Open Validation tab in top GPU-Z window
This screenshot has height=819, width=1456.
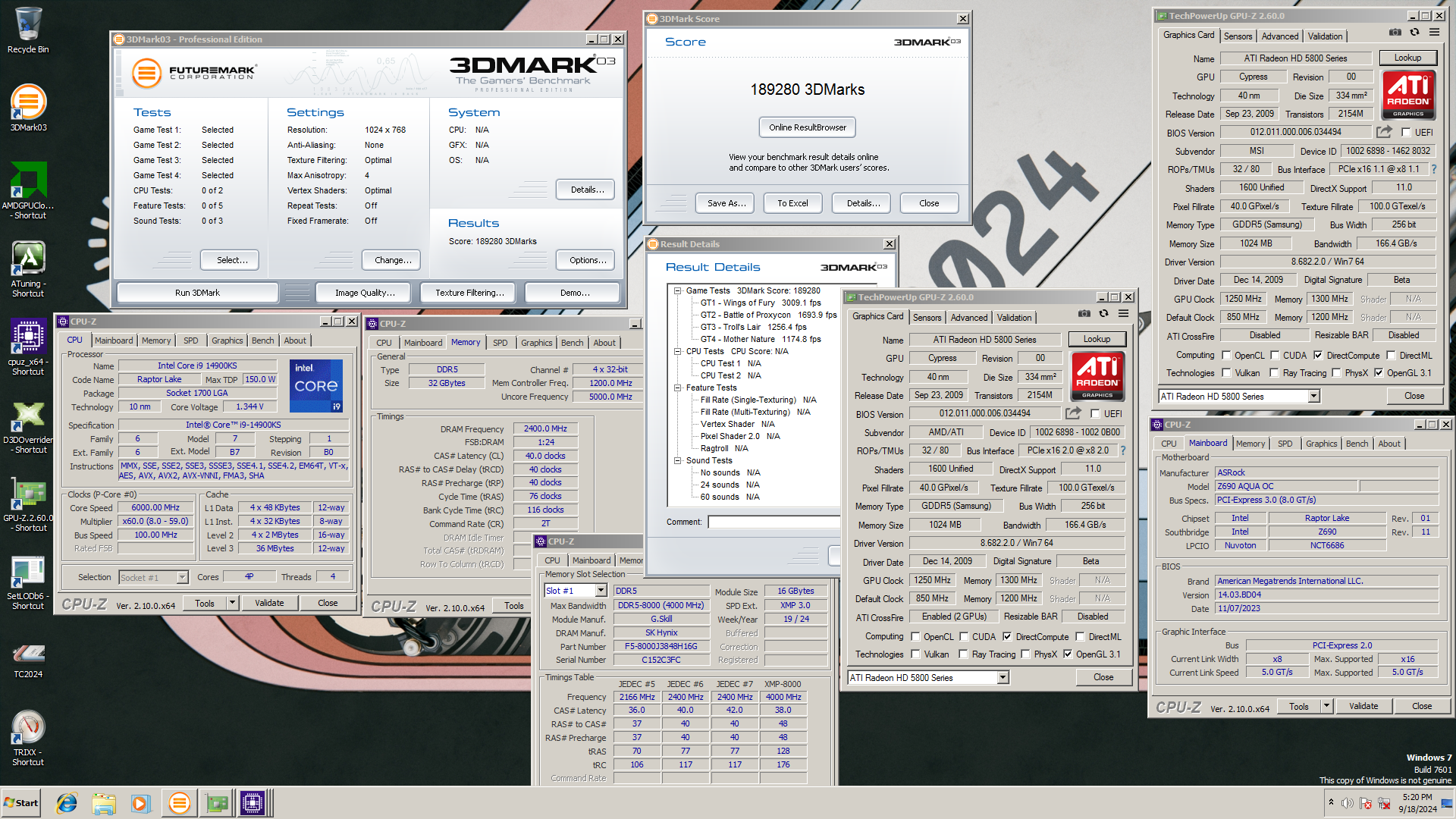click(x=1325, y=36)
